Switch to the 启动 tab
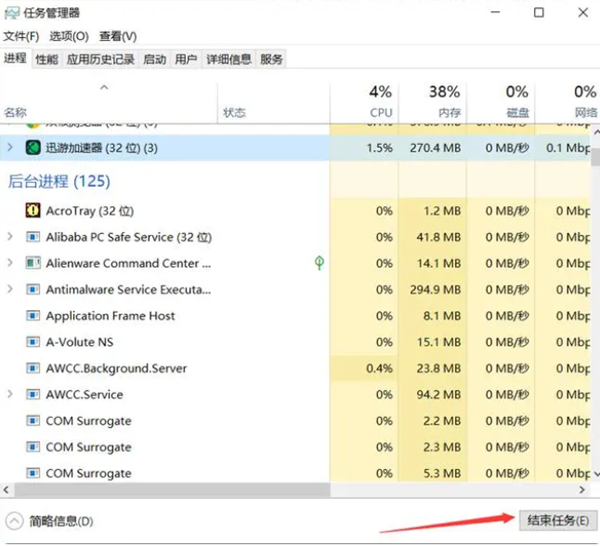The height and width of the screenshot is (546, 600). pos(155,59)
